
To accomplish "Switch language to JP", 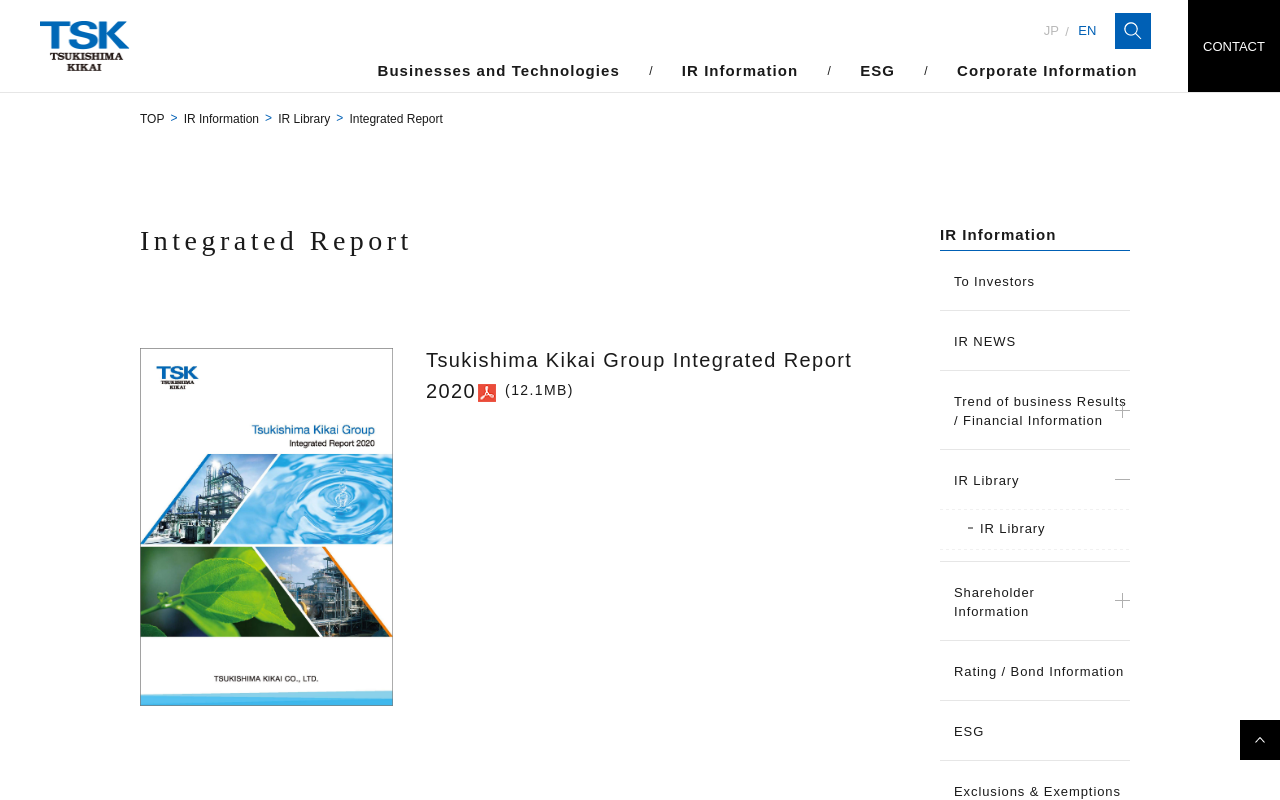I will click(x=1050, y=31).
